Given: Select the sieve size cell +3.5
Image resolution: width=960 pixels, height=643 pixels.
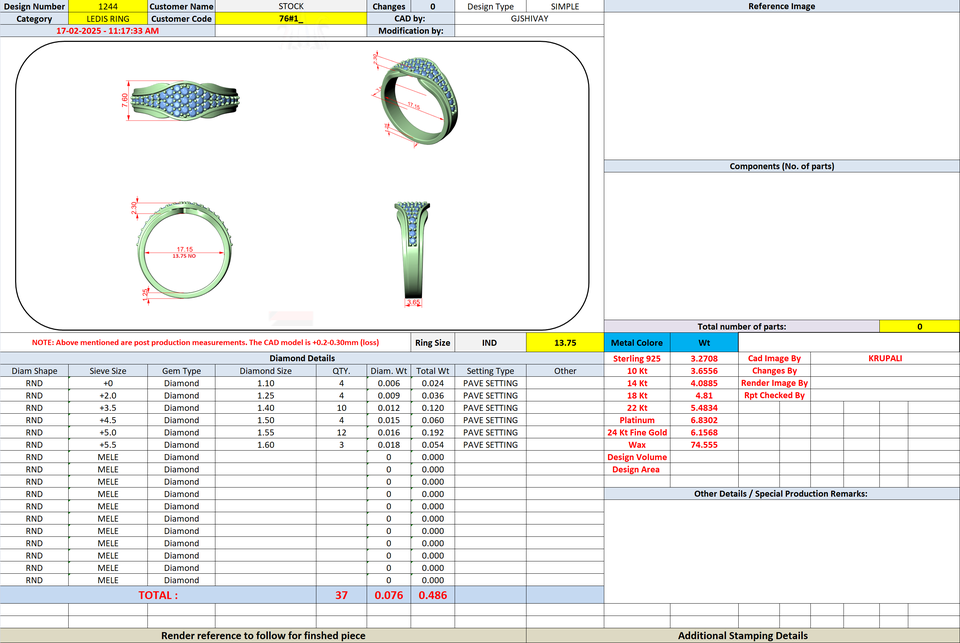Looking at the screenshot, I should (x=108, y=407).
